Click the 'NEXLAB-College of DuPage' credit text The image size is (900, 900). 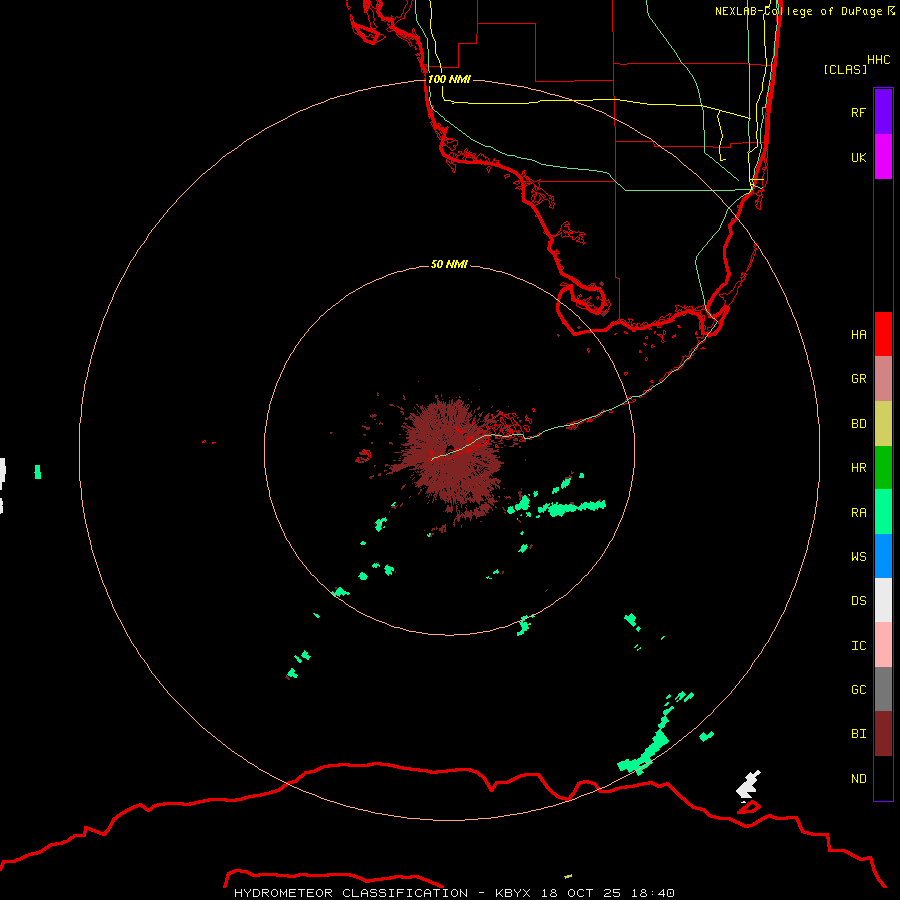[798, 11]
